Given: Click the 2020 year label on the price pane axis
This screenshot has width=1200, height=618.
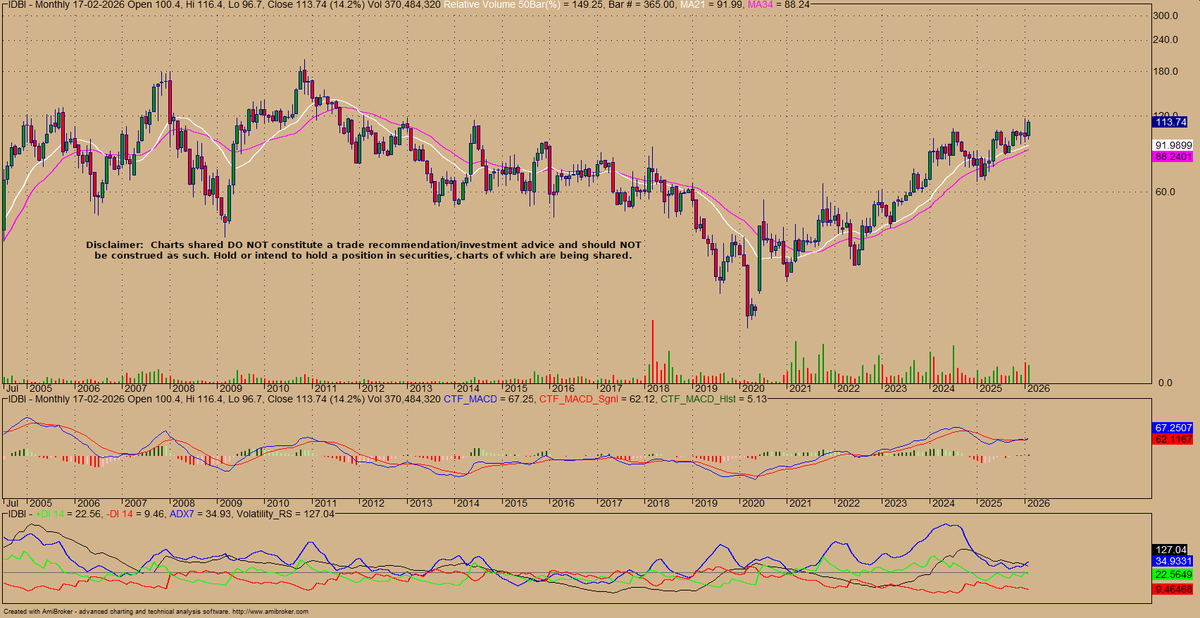Looking at the screenshot, I should (x=752, y=388).
